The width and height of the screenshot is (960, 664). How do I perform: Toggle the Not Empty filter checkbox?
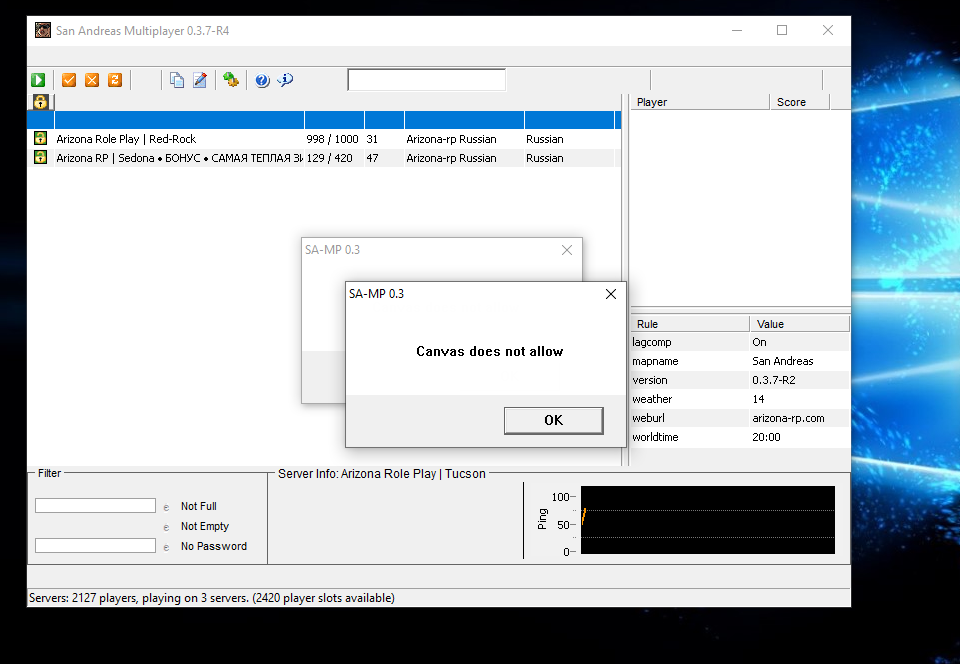point(166,528)
